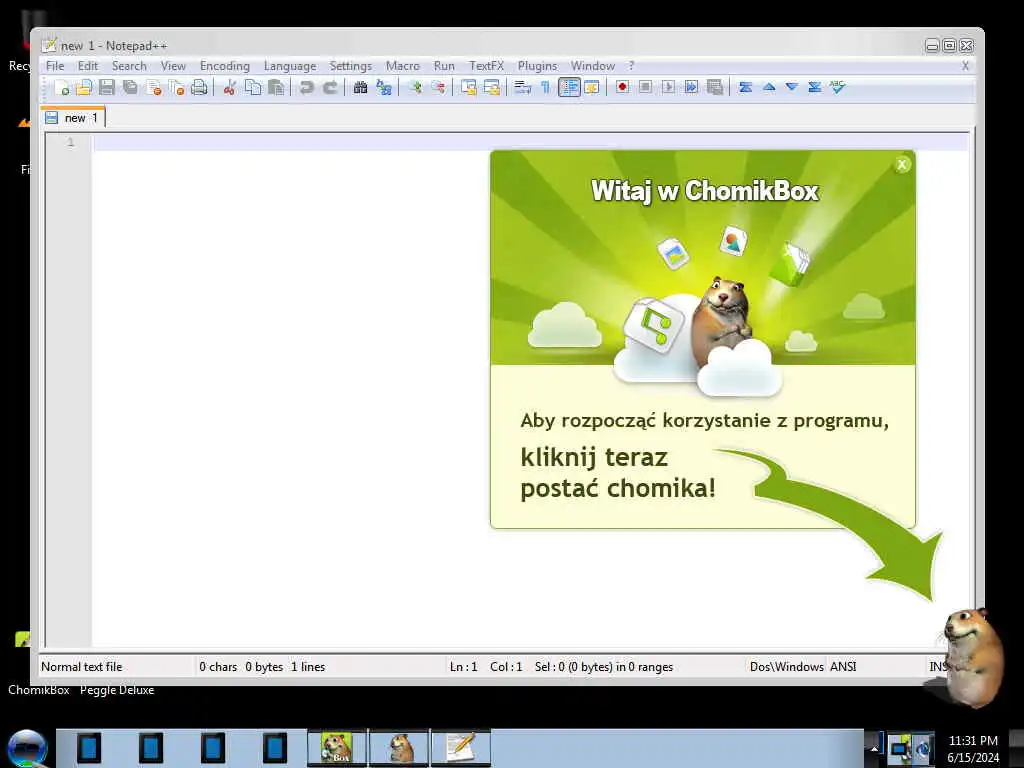The height and width of the screenshot is (768, 1024).
Task: Open the Macro menu
Action: pos(402,66)
